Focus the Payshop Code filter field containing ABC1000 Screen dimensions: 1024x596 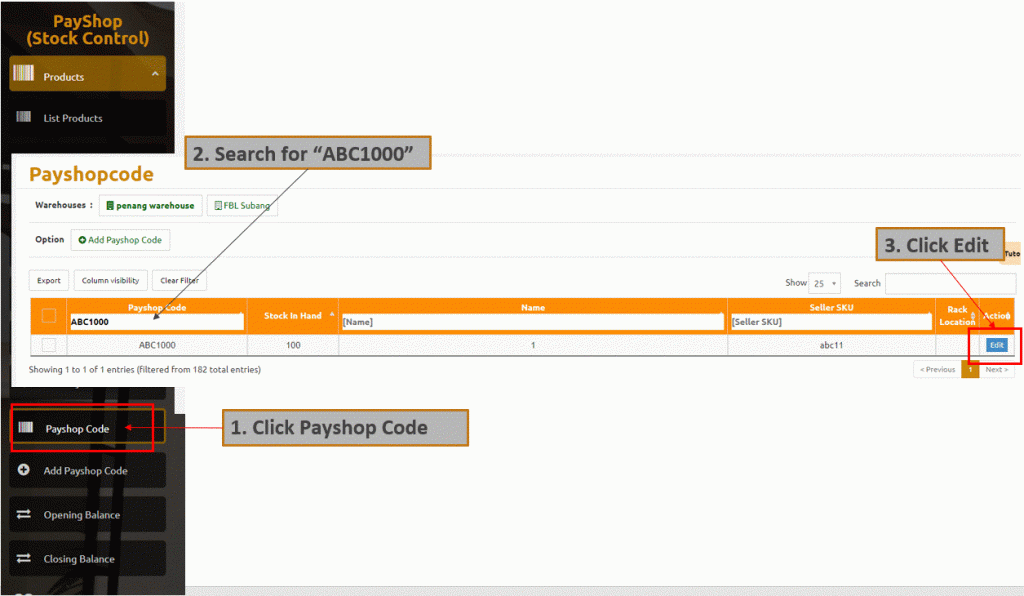coord(157,322)
